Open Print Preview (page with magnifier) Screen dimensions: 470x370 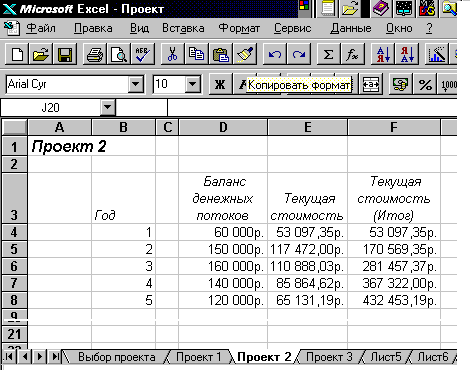click(119, 54)
